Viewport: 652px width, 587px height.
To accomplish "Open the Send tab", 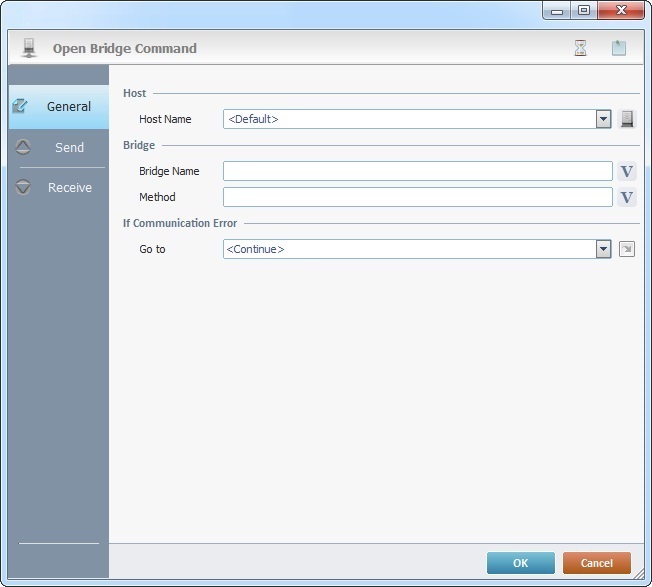I will pos(59,147).
